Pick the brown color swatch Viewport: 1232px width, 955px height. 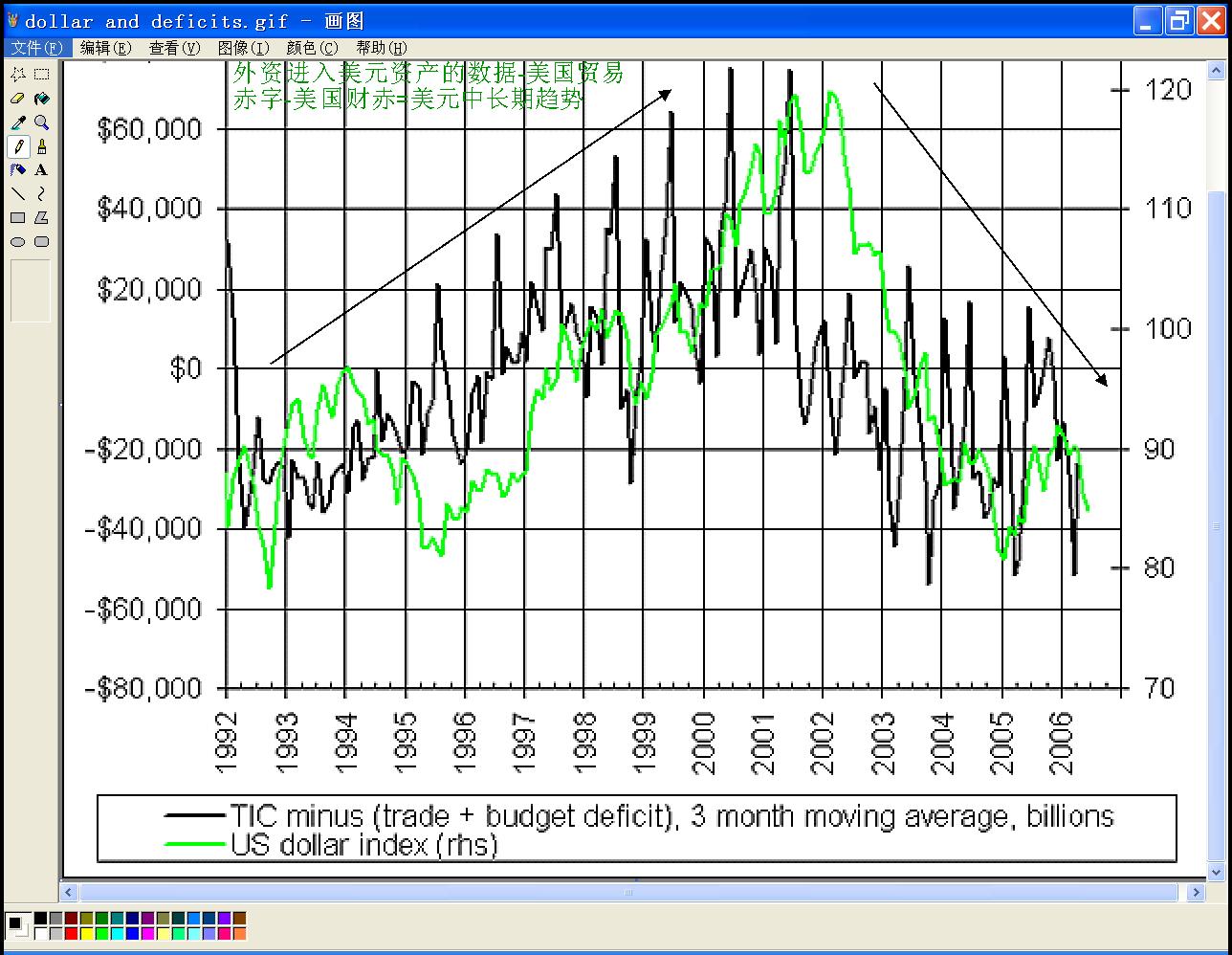click(x=239, y=919)
